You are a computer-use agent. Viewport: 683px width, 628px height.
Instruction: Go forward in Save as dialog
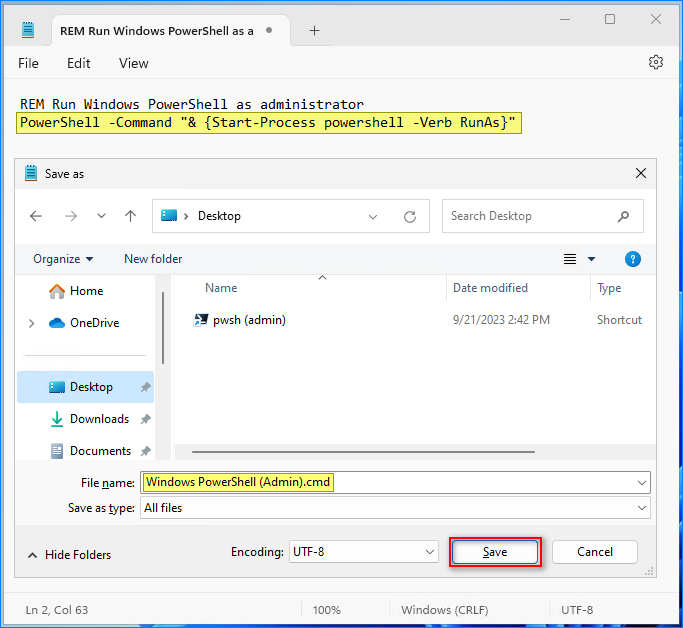(71, 216)
